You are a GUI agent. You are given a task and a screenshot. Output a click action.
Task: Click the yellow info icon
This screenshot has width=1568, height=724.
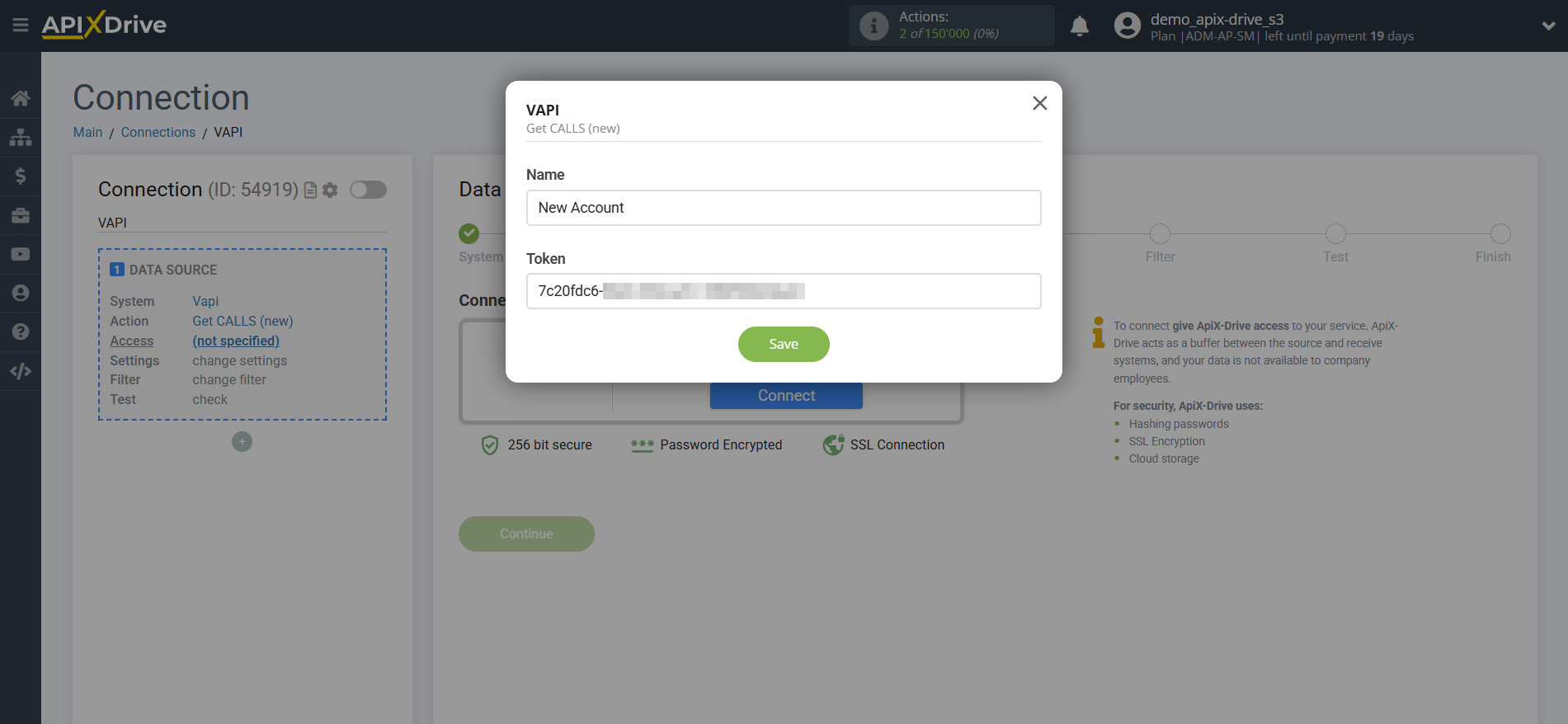pyautogui.click(x=1098, y=332)
